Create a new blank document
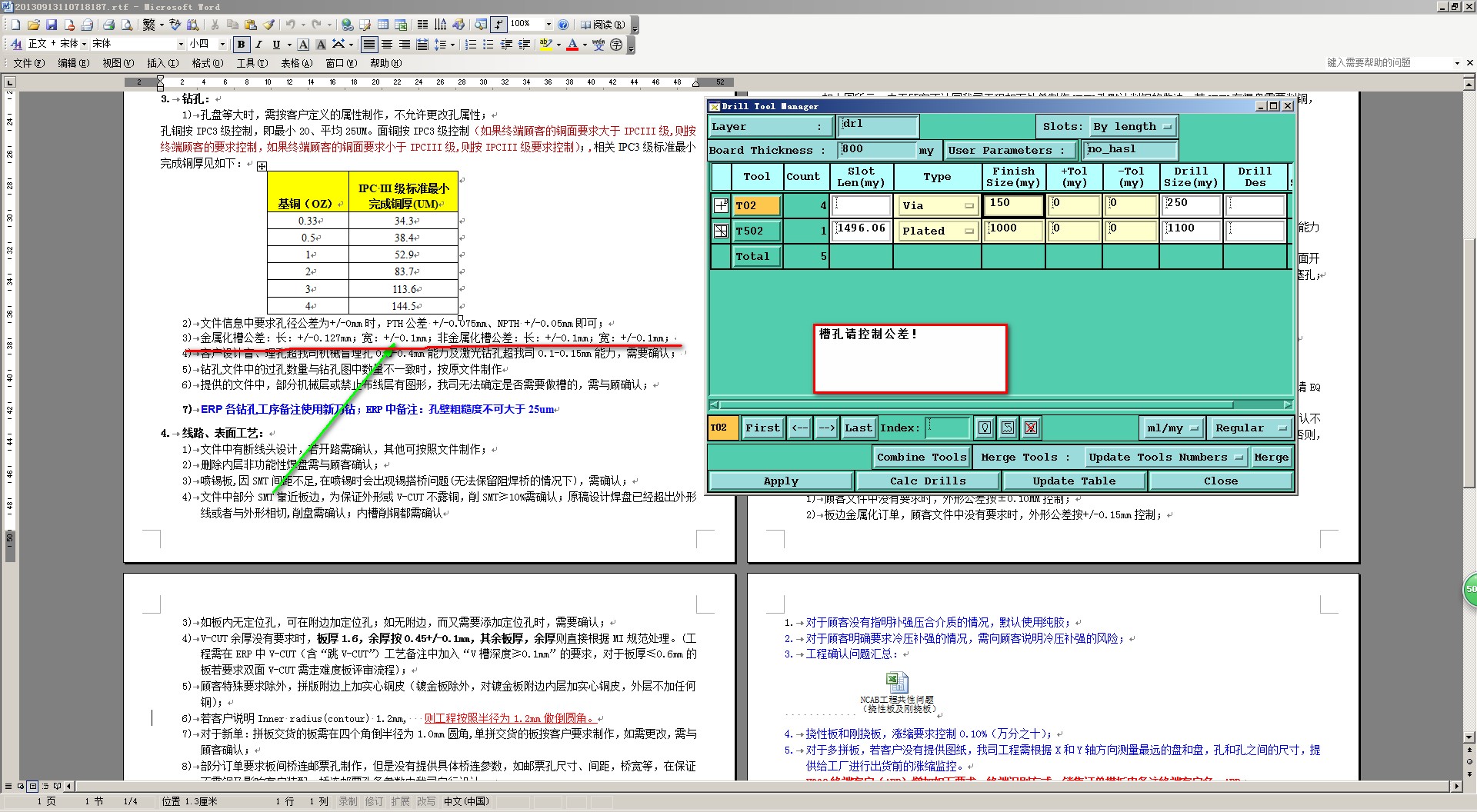 [x=15, y=25]
